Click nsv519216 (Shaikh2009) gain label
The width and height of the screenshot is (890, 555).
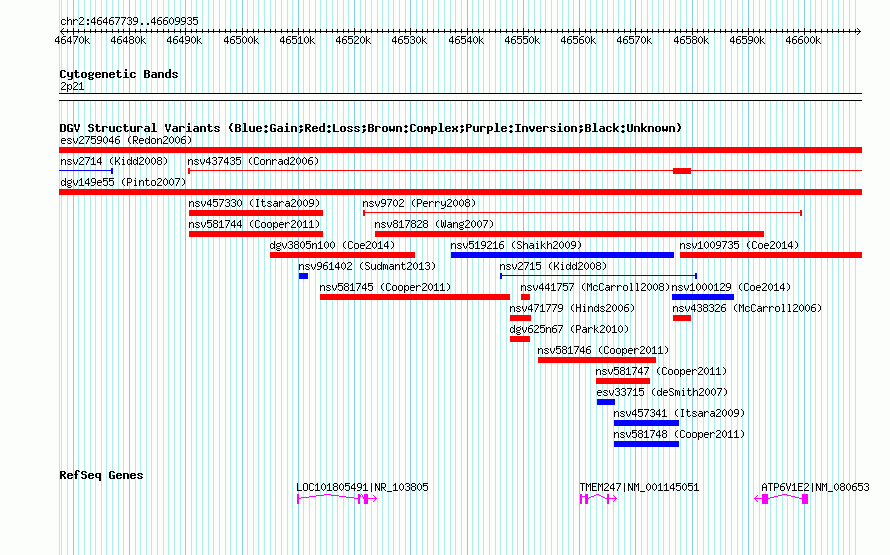(x=516, y=245)
